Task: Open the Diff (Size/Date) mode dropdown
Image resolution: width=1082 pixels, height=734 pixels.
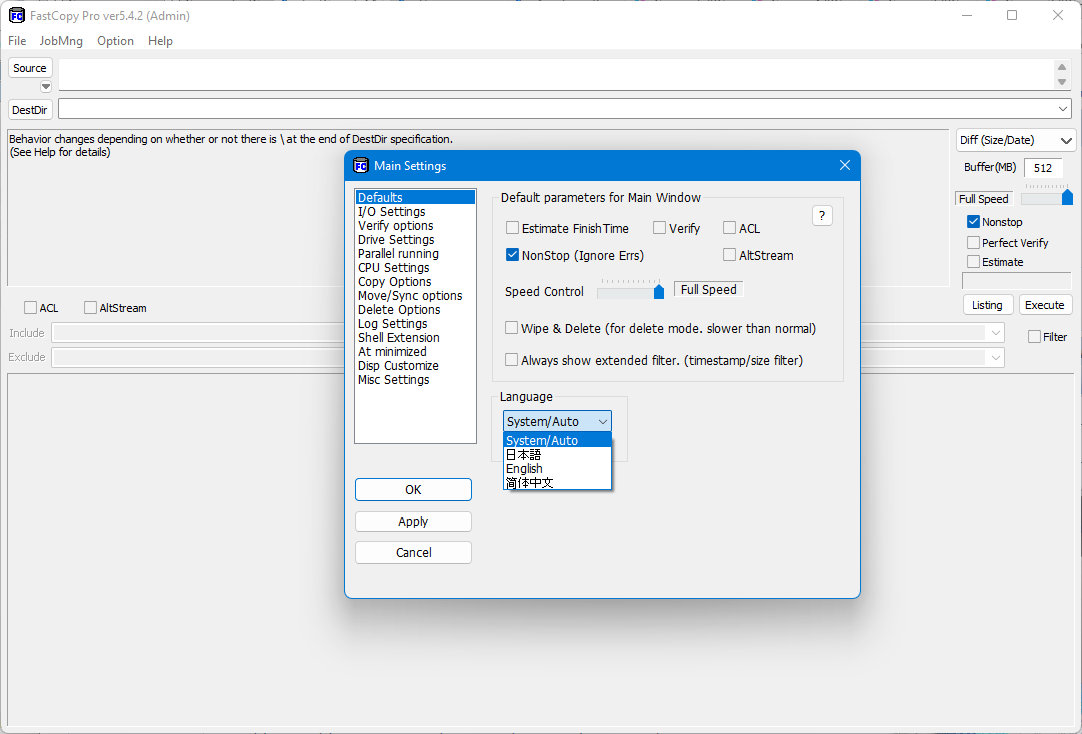Action: click(1016, 140)
